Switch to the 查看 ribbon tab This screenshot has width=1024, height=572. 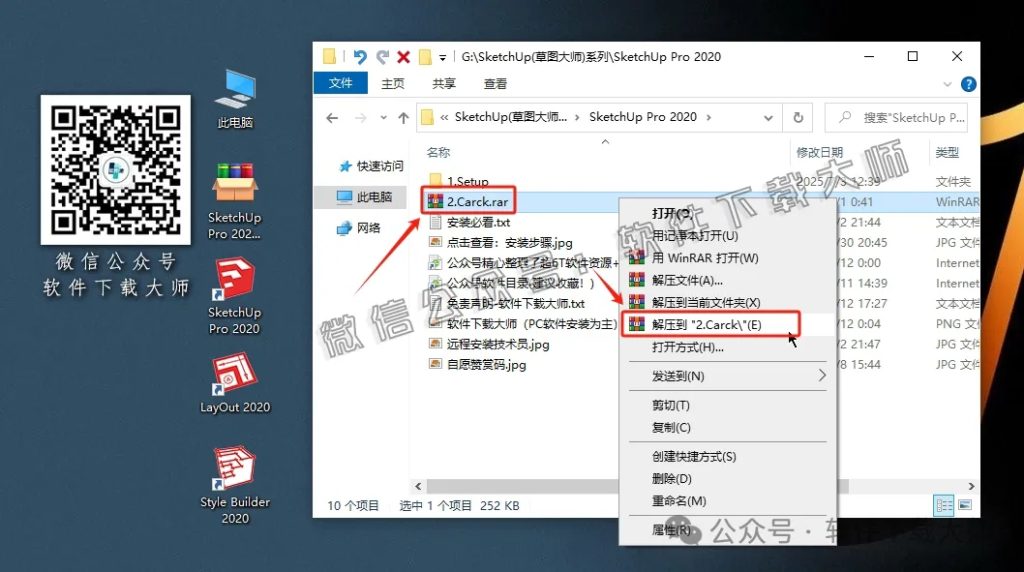(x=495, y=84)
